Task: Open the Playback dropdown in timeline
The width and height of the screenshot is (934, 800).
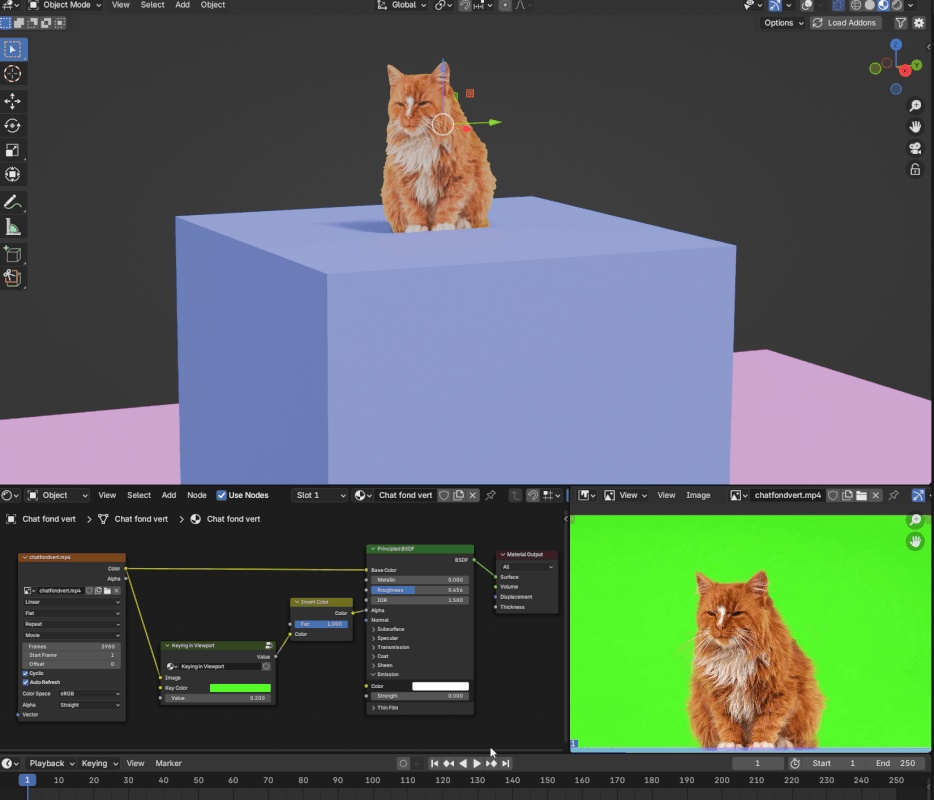Action: coord(52,763)
